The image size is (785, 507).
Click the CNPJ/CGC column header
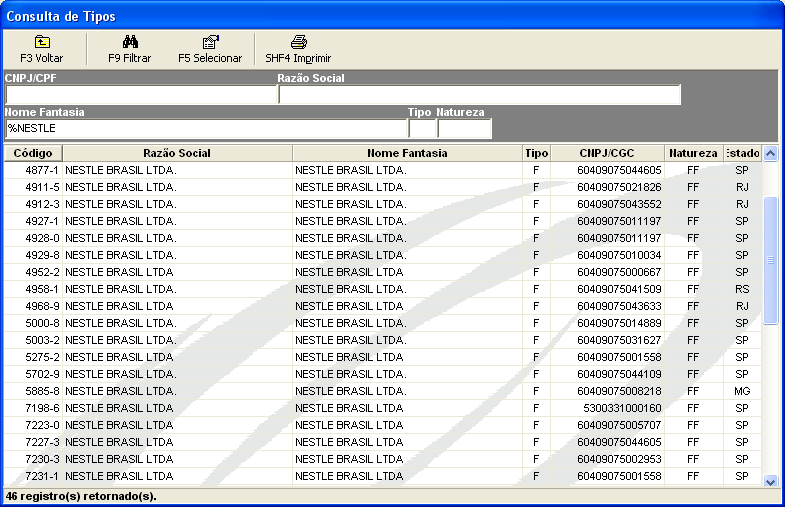pyautogui.click(x=607, y=153)
